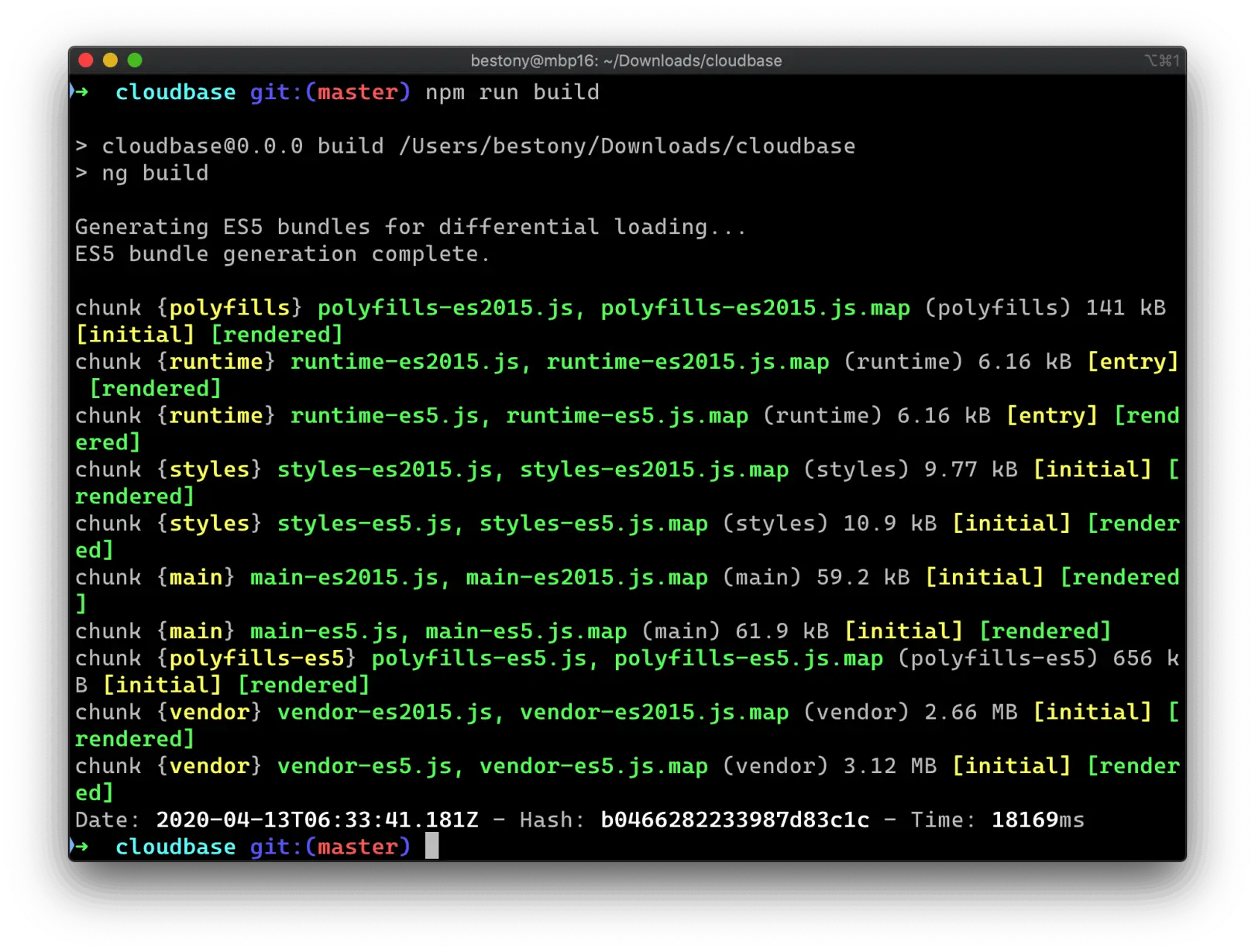Click the 'cloudbase@0.0.0' package version text
The image size is (1255, 952).
click(202, 146)
